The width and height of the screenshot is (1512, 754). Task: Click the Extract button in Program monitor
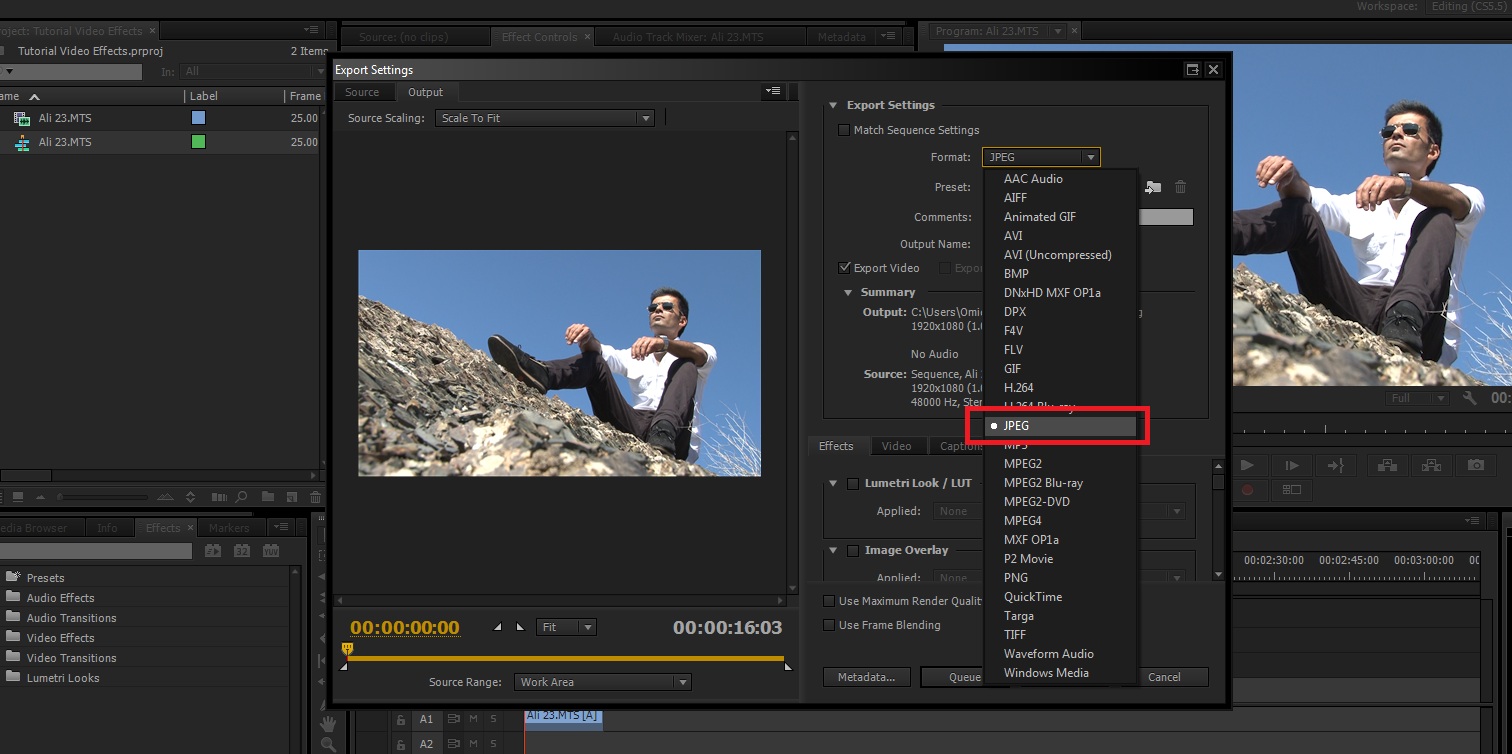[1431, 465]
